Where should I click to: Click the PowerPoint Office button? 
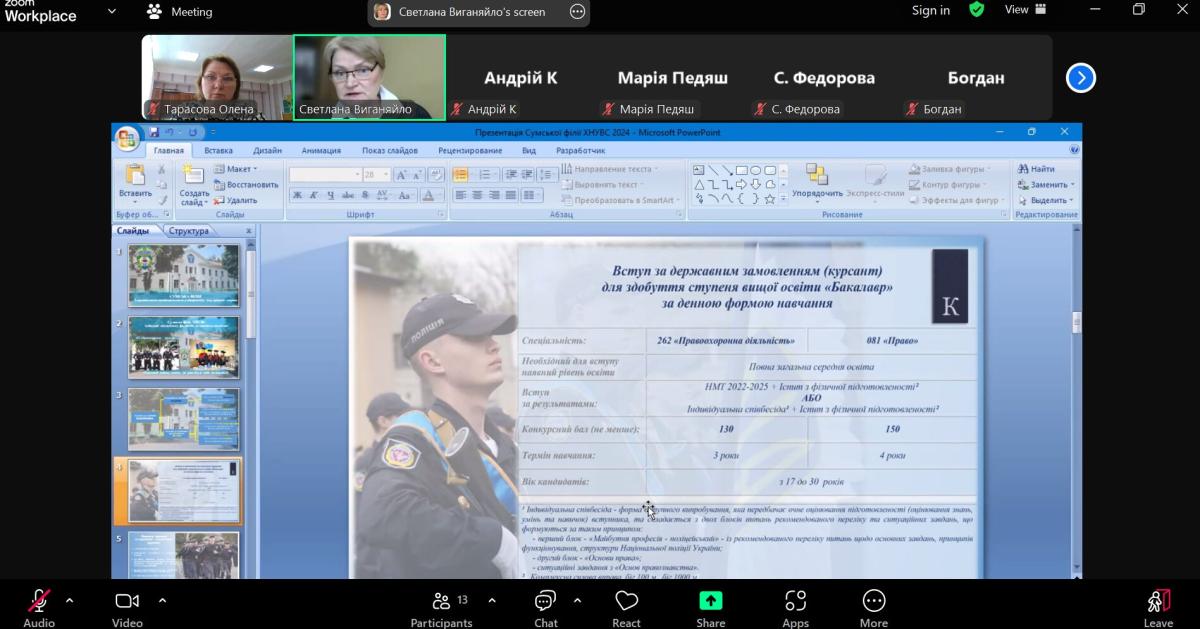pyautogui.click(x=127, y=137)
